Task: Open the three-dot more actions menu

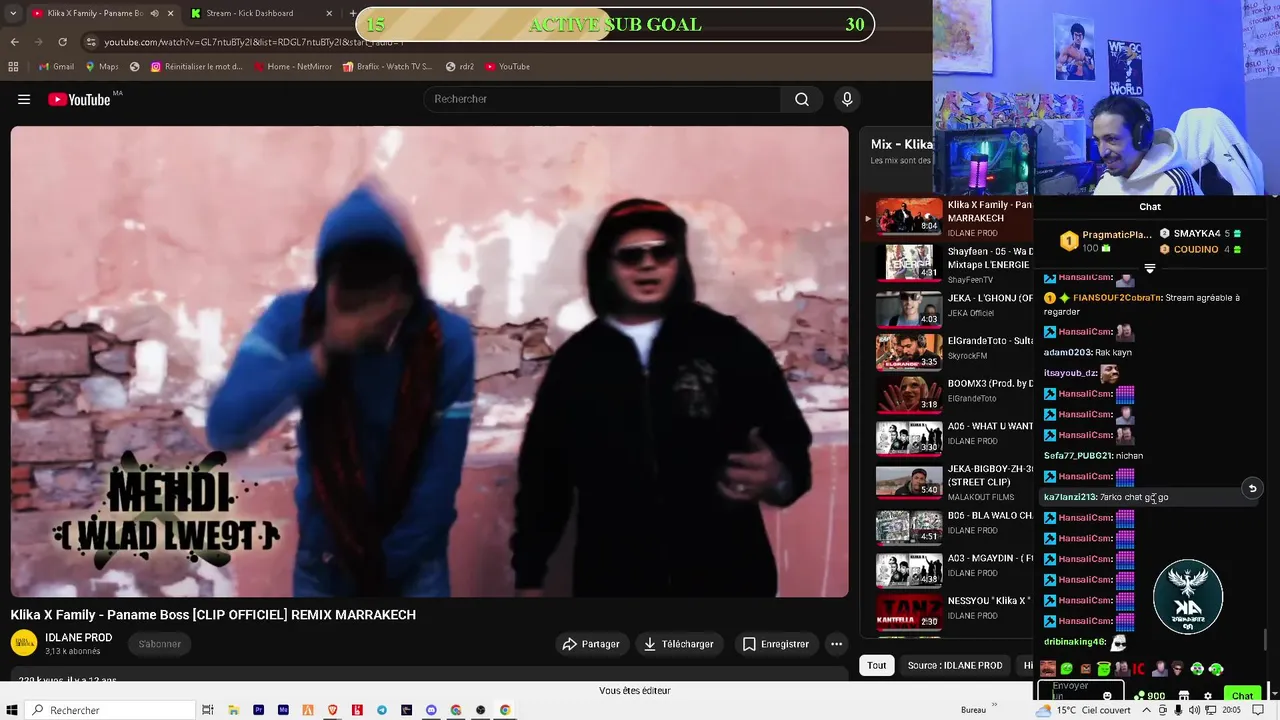Action: 837,644
